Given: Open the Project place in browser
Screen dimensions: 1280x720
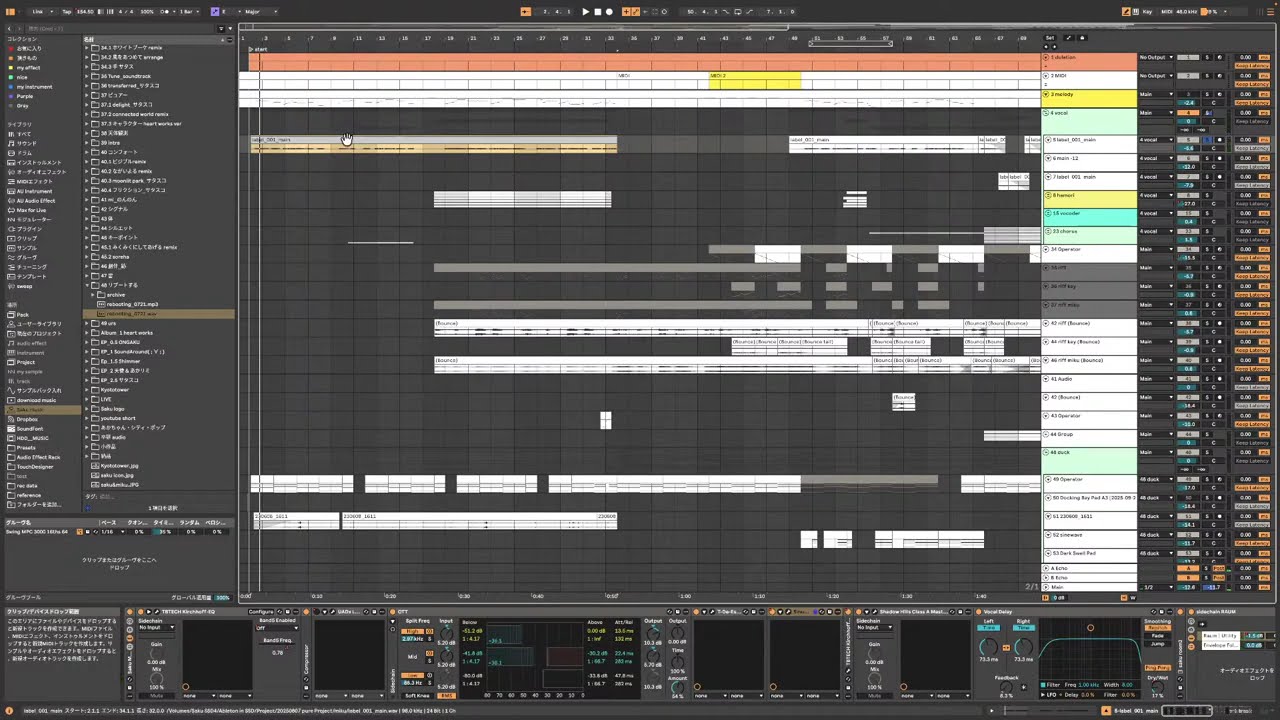Looking at the screenshot, I should point(26,362).
